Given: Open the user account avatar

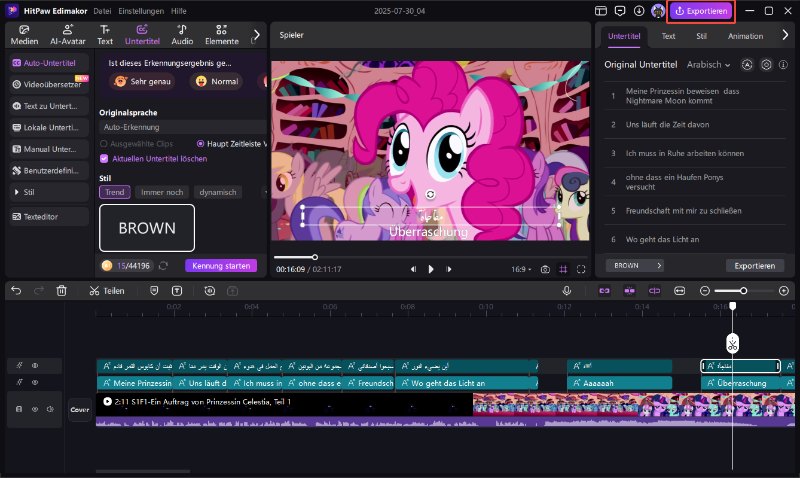Looking at the screenshot, I should 658,11.
